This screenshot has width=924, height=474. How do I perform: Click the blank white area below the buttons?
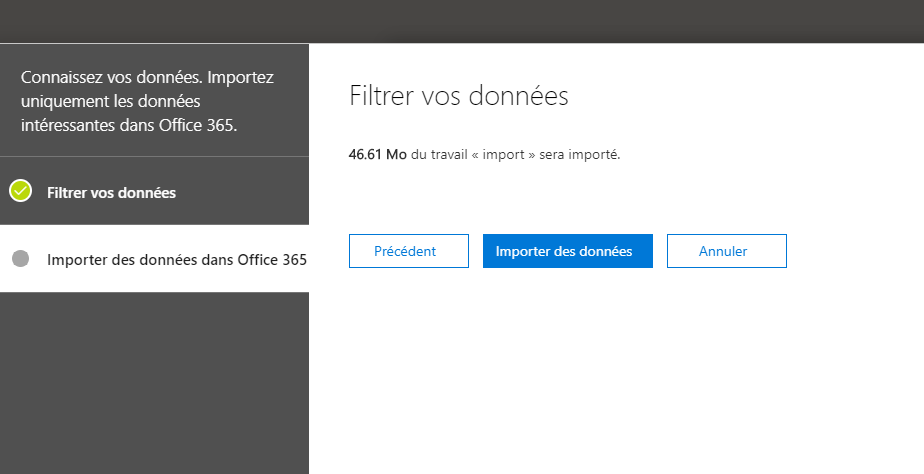616,371
